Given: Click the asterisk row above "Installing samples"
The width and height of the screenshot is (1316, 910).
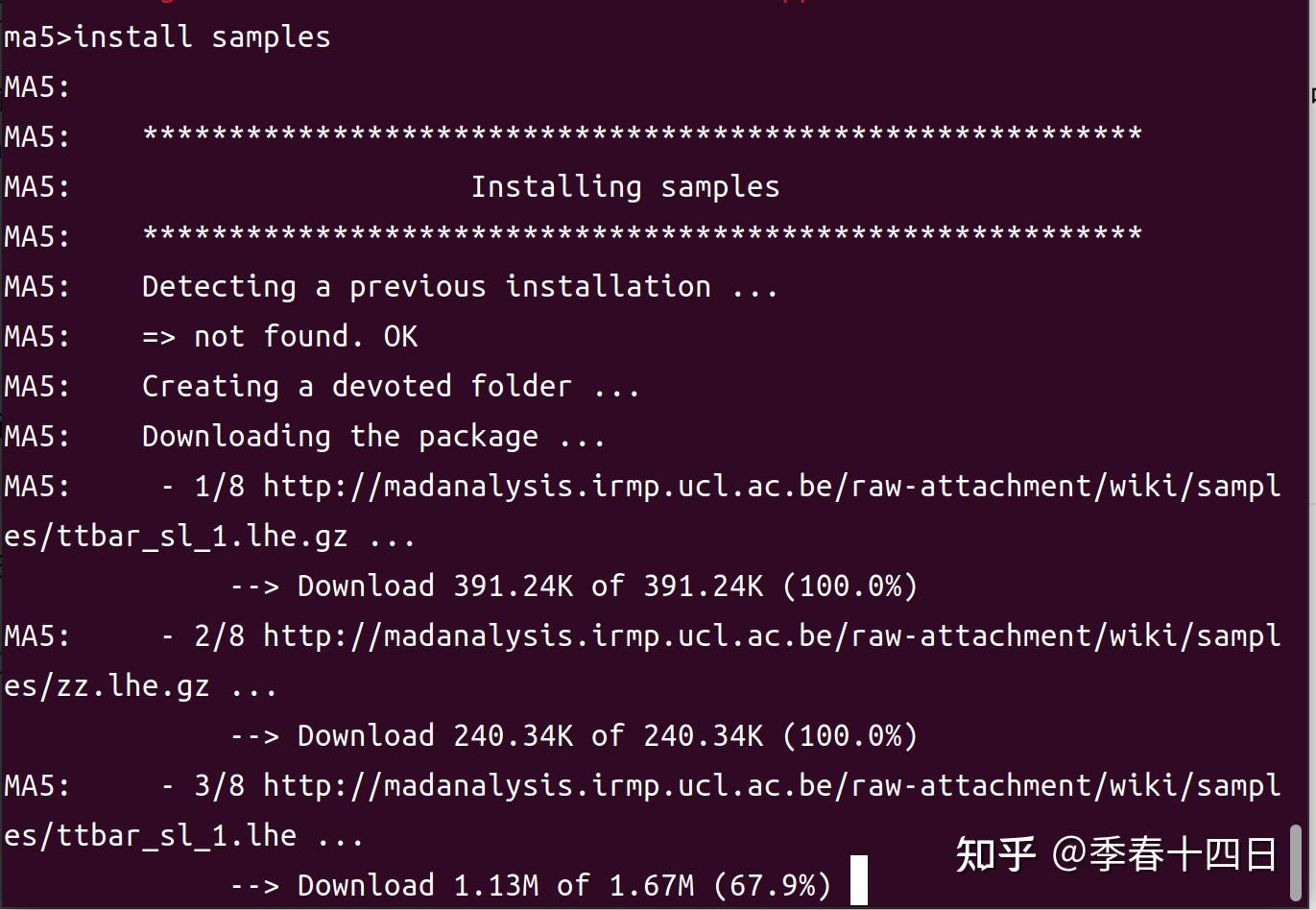Looking at the screenshot, I should pyautogui.click(x=641, y=135).
